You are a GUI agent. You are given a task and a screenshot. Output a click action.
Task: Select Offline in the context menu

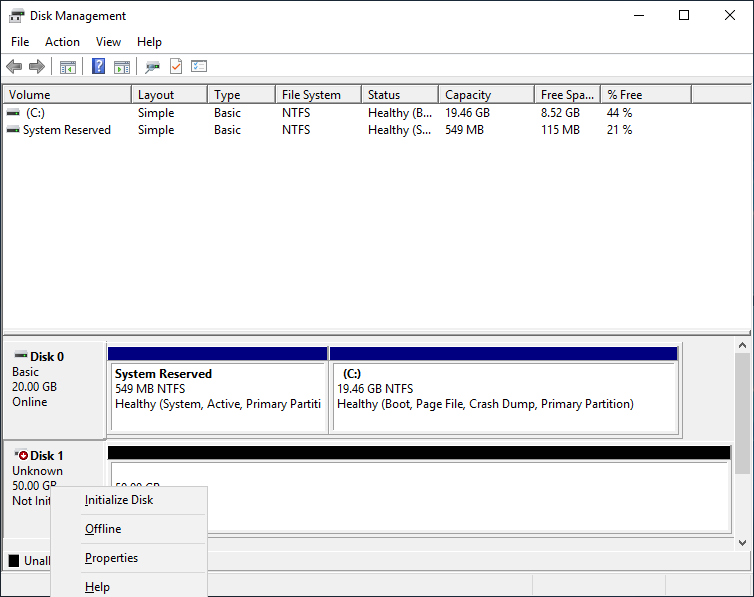pyautogui.click(x=129, y=529)
